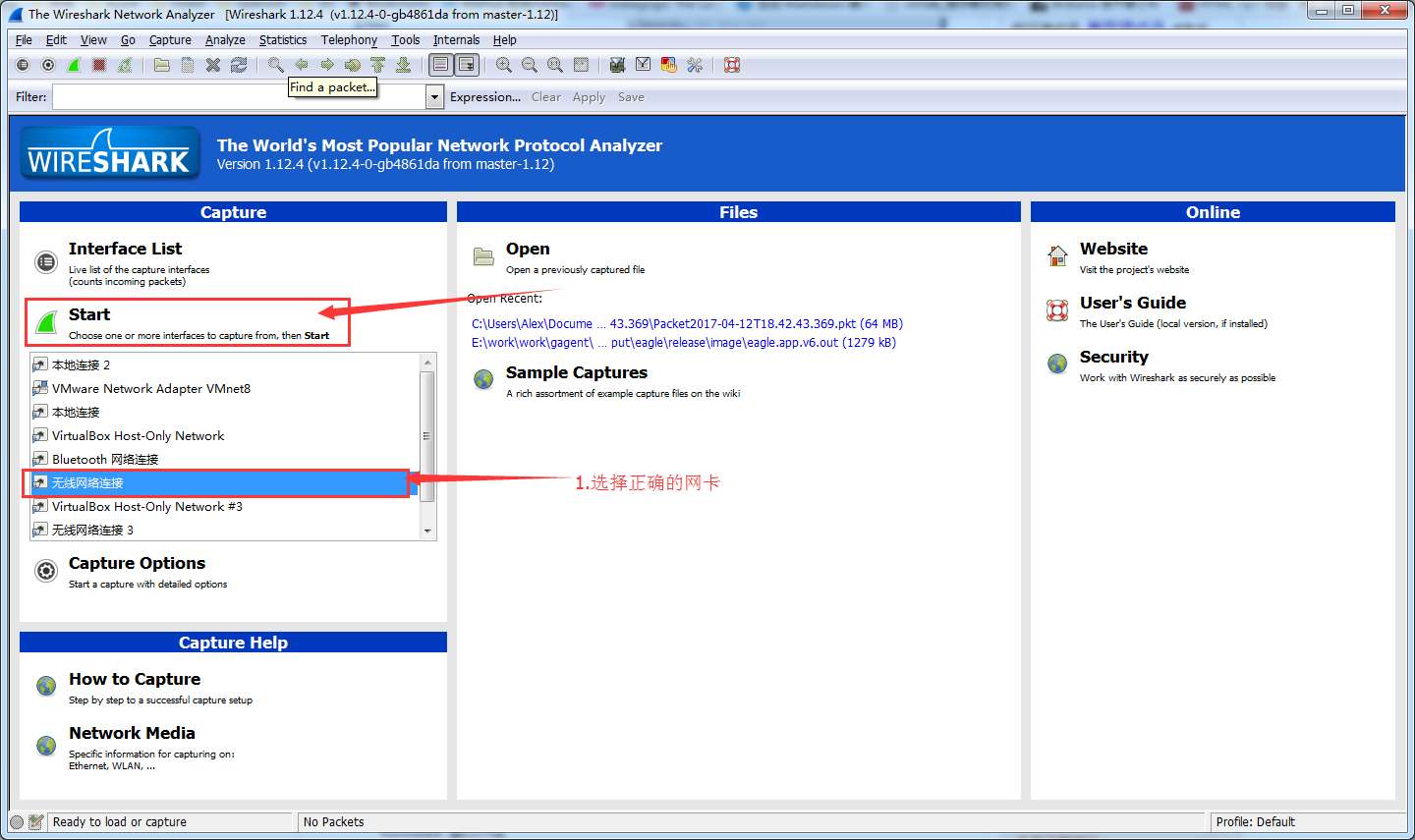This screenshot has width=1415, height=840.
Task: Open Capture Options link
Action: [x=137, y=563]
